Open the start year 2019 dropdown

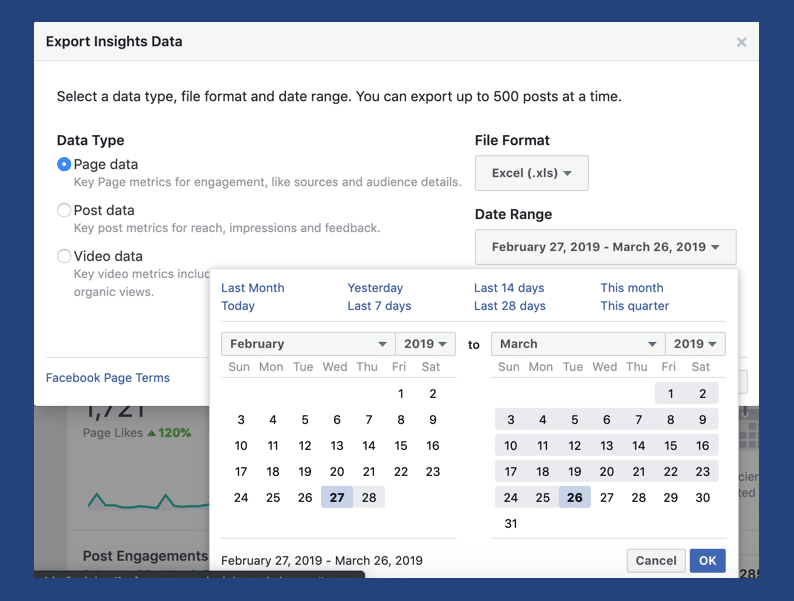click(426, 344)
